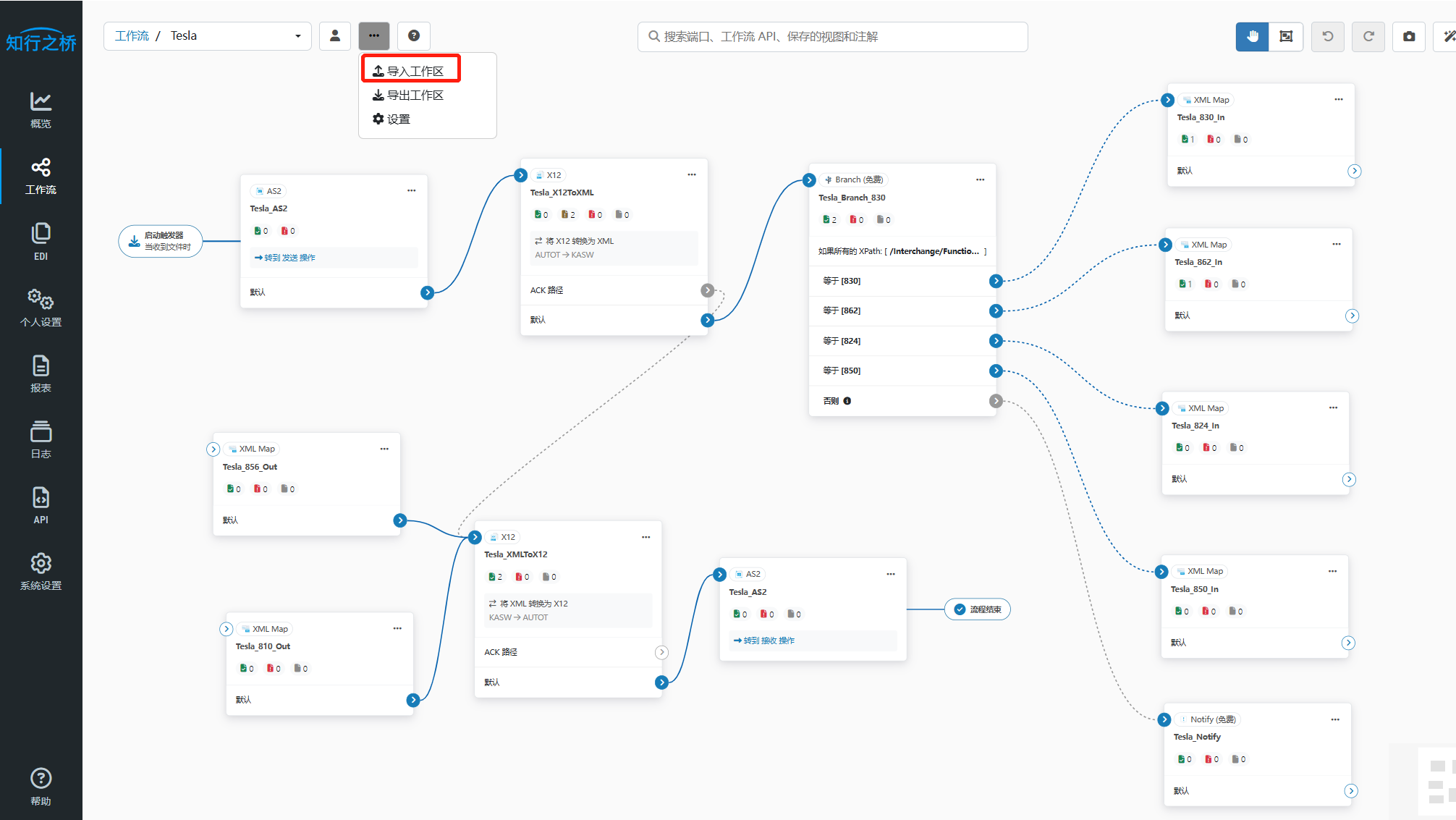Click the fit-to-screen view icon
The image size is (1456, 820).
tap(1286, 36)
